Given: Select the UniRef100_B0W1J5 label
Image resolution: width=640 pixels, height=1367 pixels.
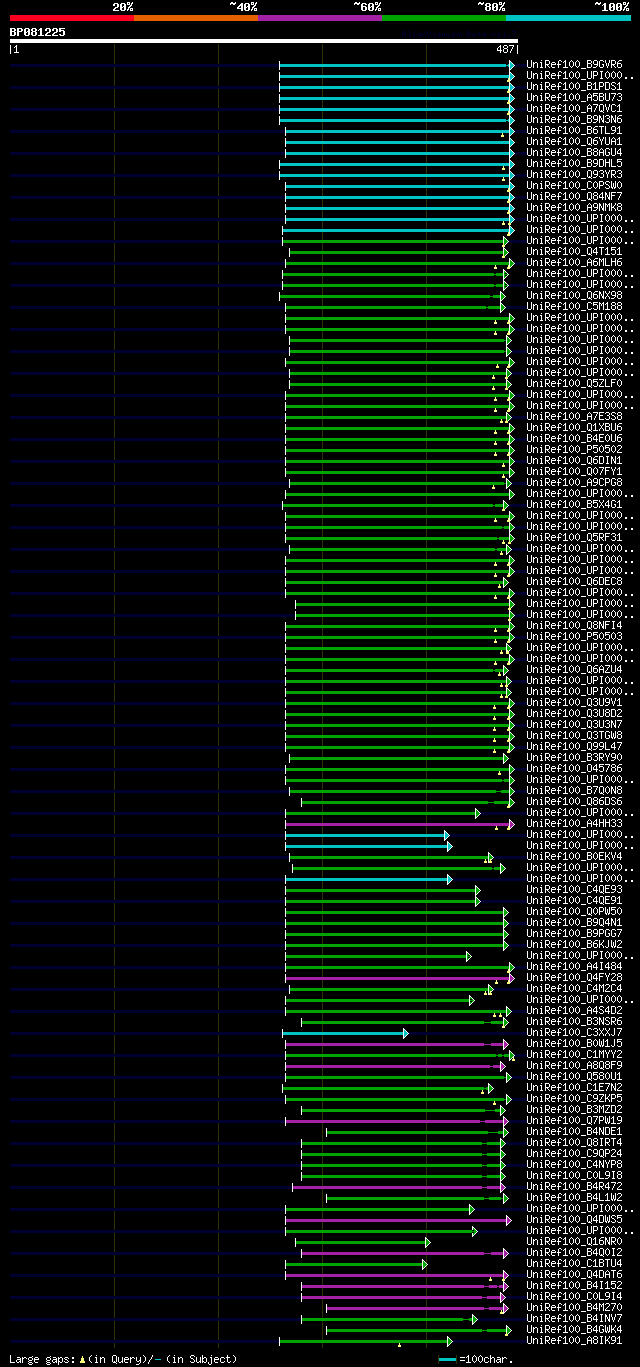Looking at the screenshot, I should coord(573,1043).
